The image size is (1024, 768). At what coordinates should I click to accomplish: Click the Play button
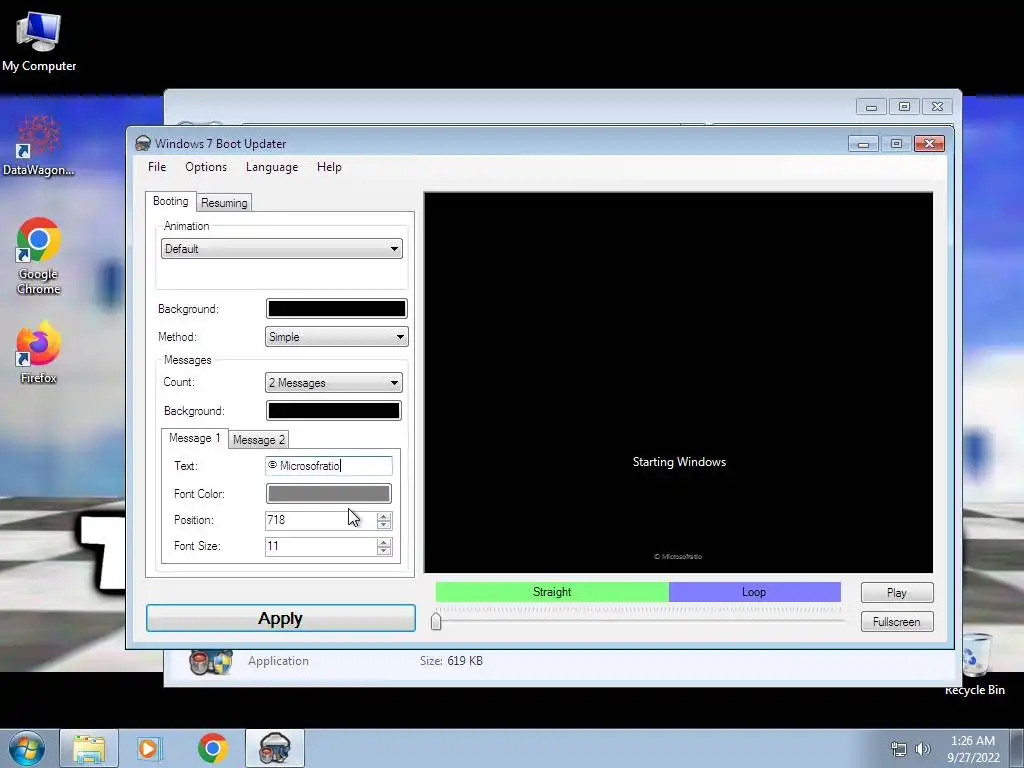(897, 592)
